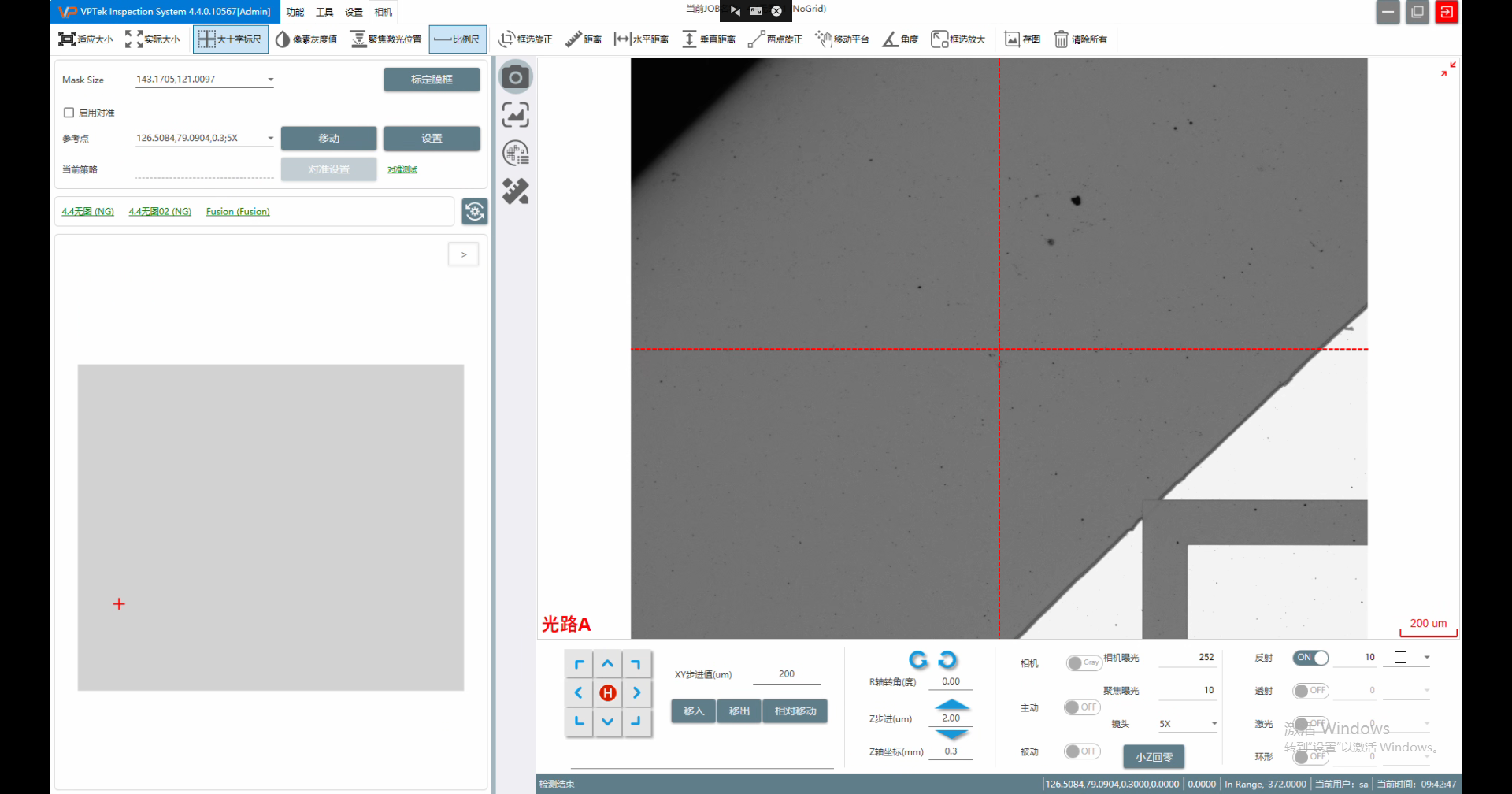
Task: Toggle the camera Gray switch
Action: tap(1083, 663)
